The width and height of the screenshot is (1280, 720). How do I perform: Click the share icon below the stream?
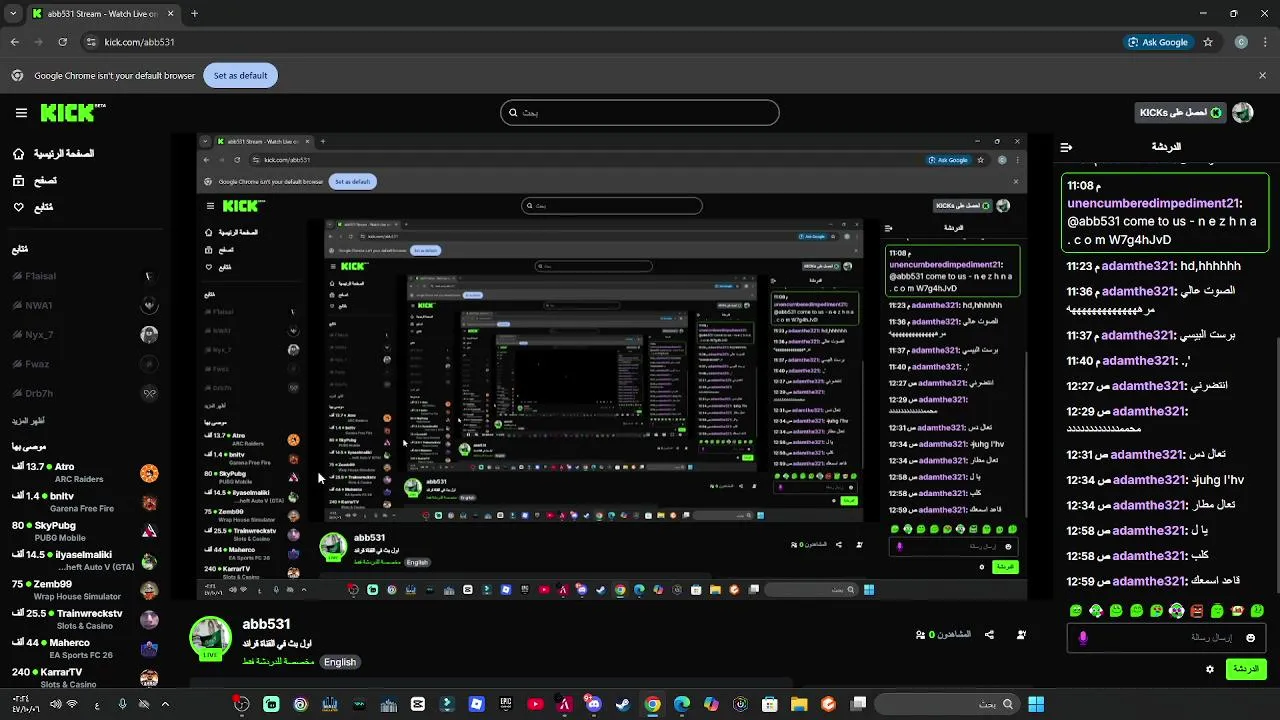(x=989, y=634)
